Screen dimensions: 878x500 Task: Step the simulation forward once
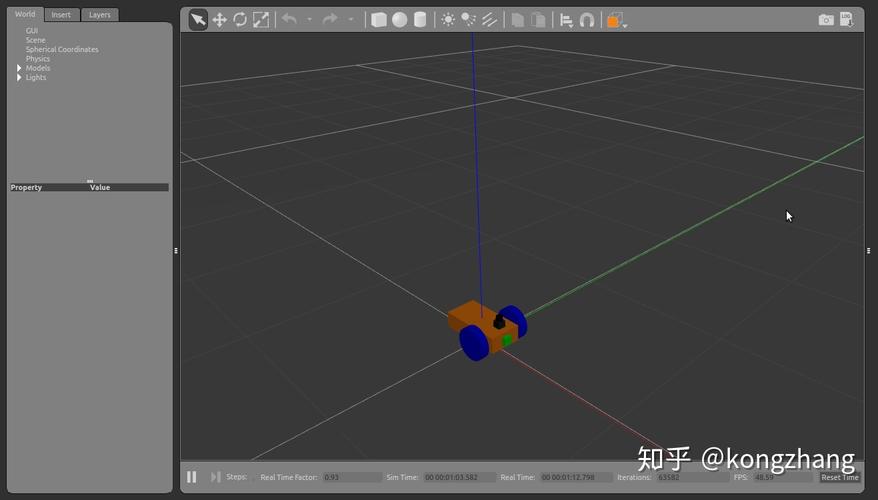pos(216,477)
